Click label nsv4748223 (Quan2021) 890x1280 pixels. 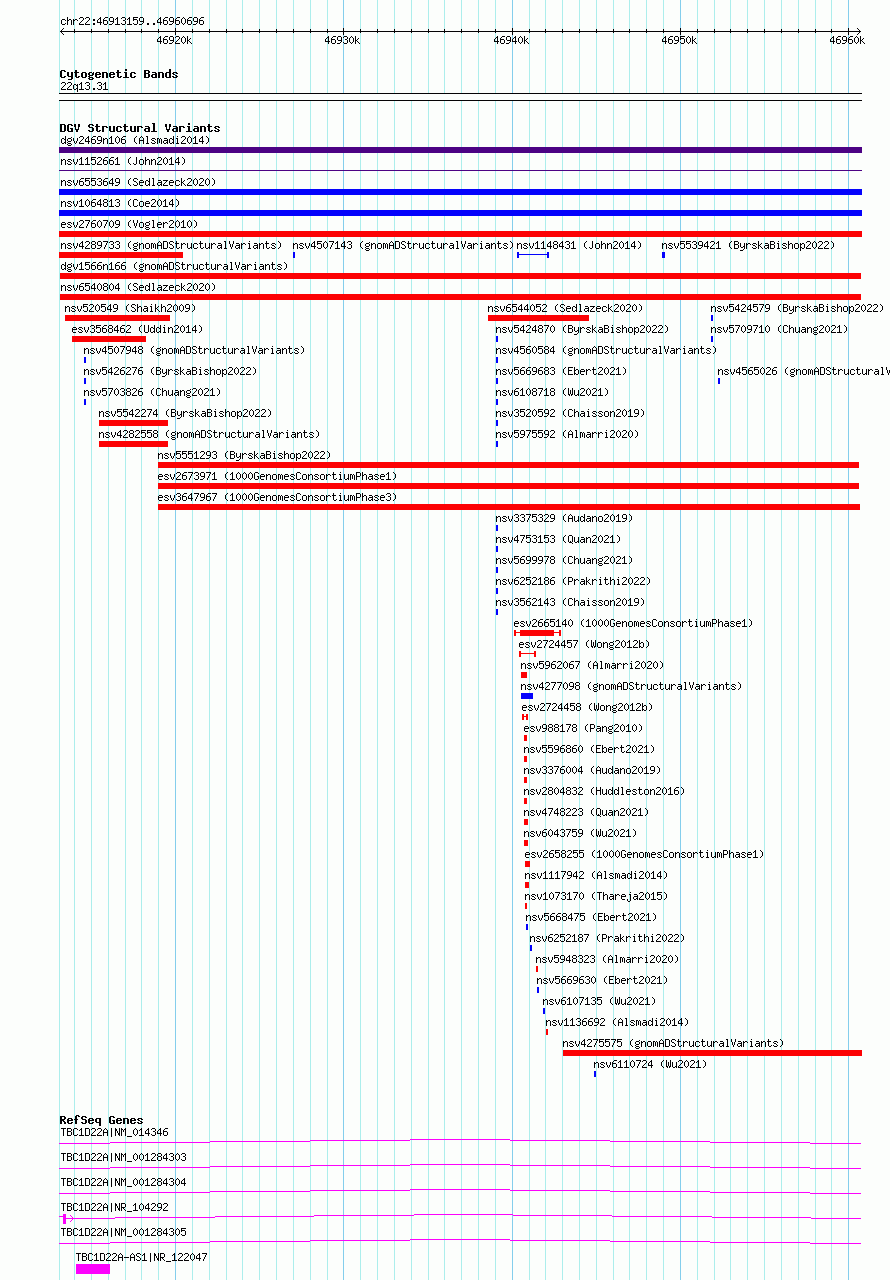tap(586, 812)
